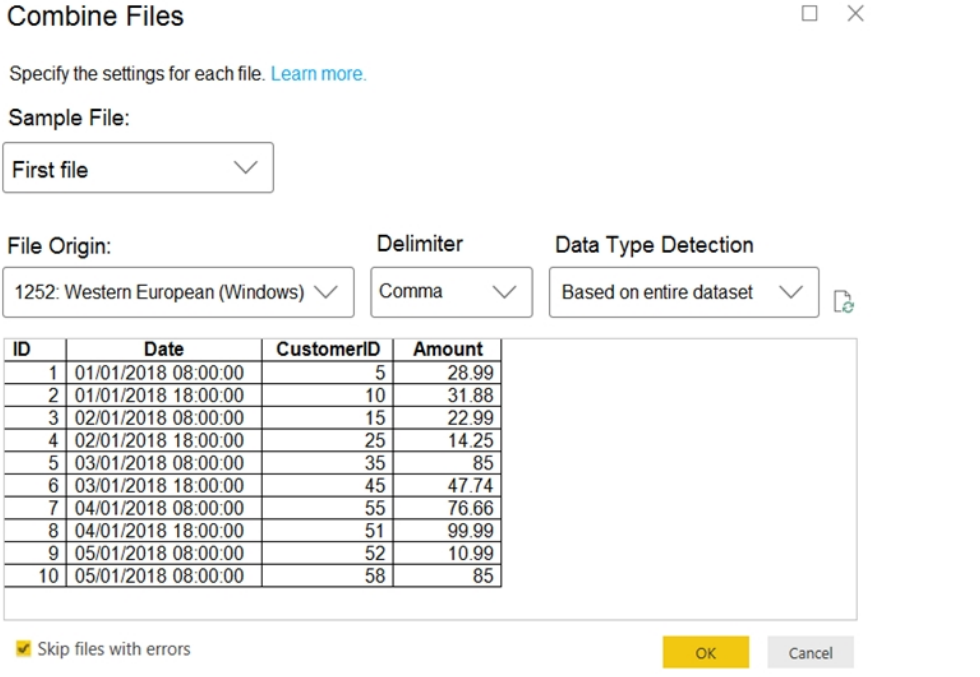This screenshot has height=677, width=980.
Task: Click the Cancel button
Action: click(810, 653)
